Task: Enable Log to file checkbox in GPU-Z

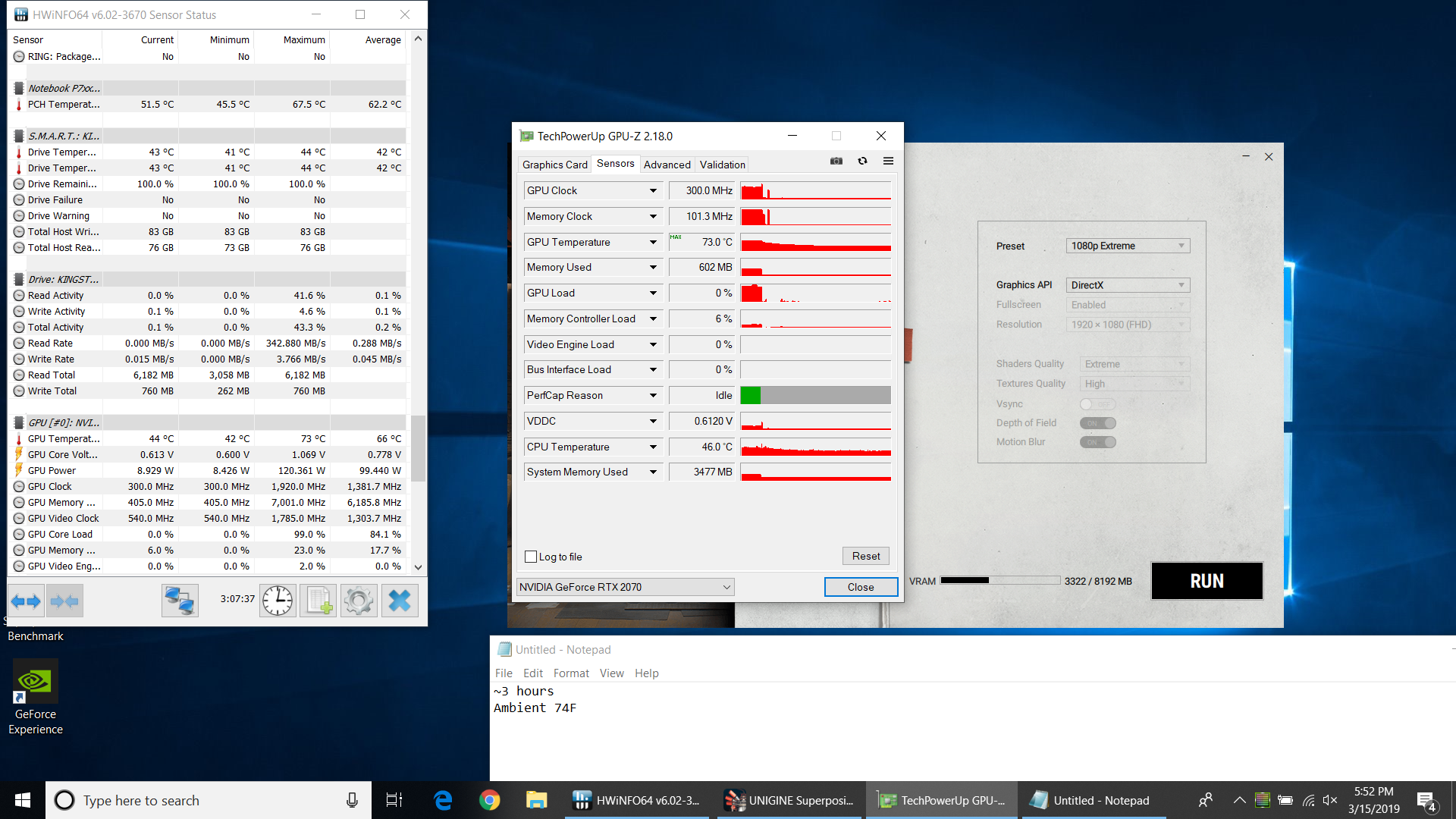Action: tap(531, 557)
